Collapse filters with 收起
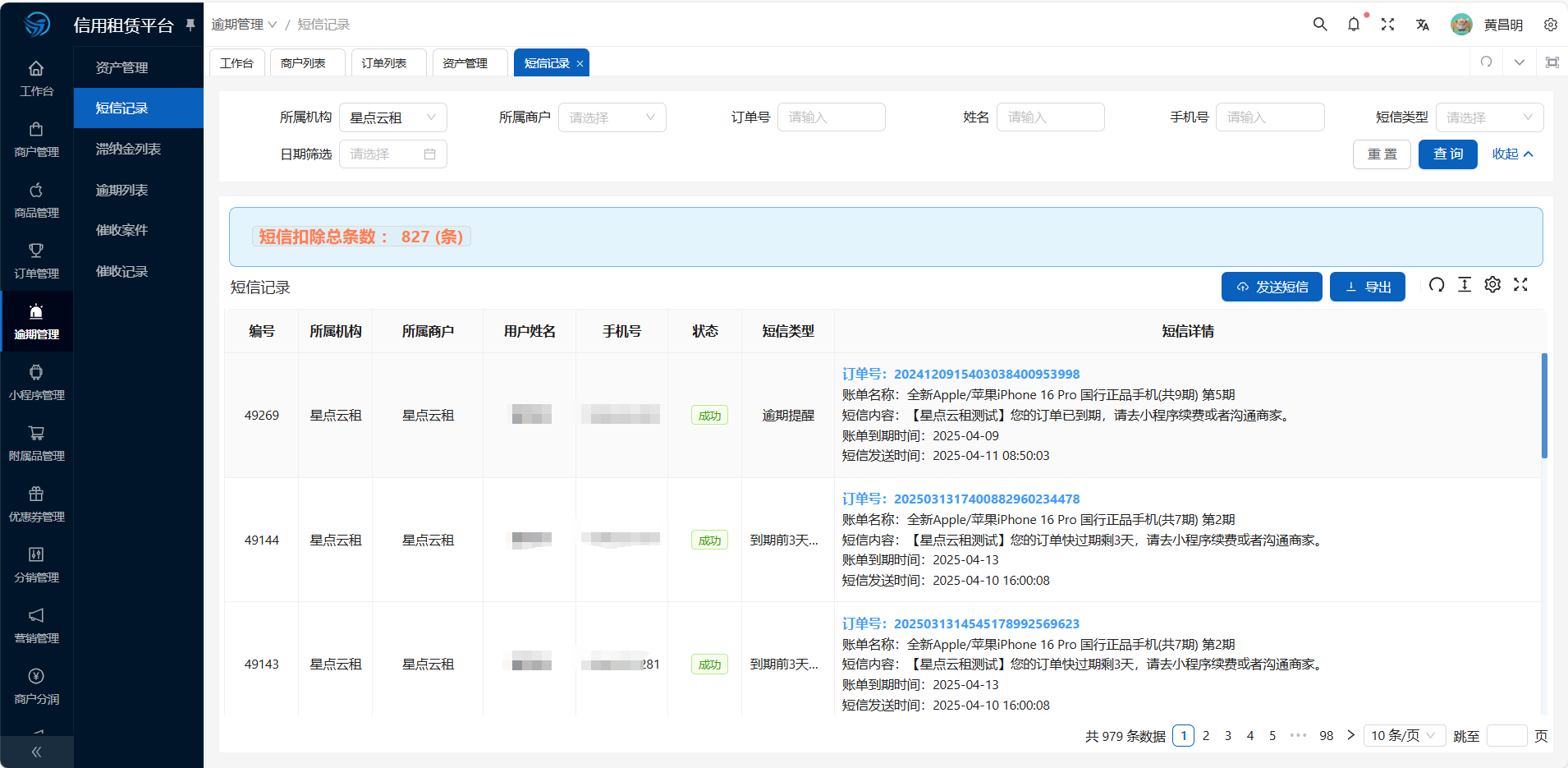The image size is (1568, 768). (1512, 154)
